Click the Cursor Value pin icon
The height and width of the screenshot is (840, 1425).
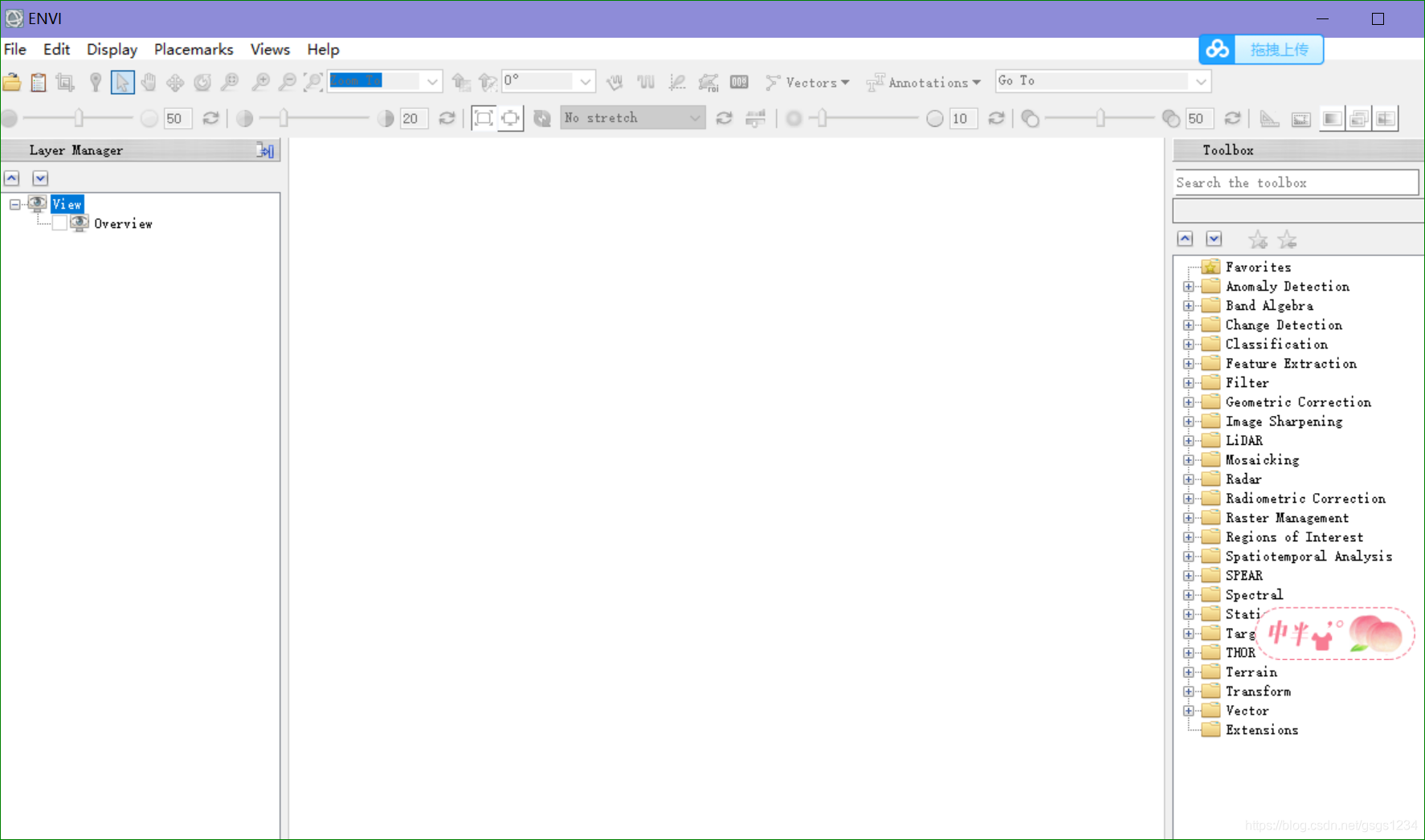[95, 82]
